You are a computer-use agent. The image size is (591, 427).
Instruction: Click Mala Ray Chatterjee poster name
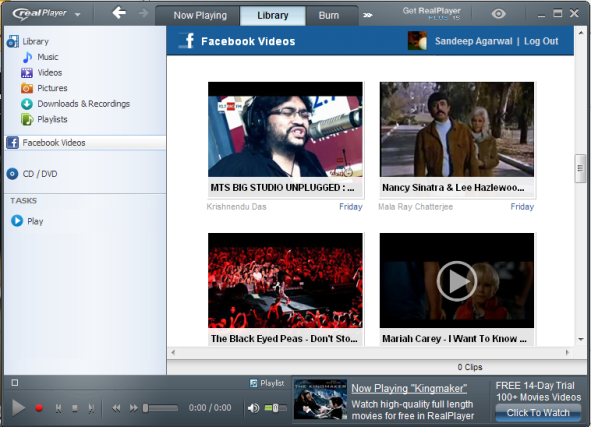click(415, 207)
